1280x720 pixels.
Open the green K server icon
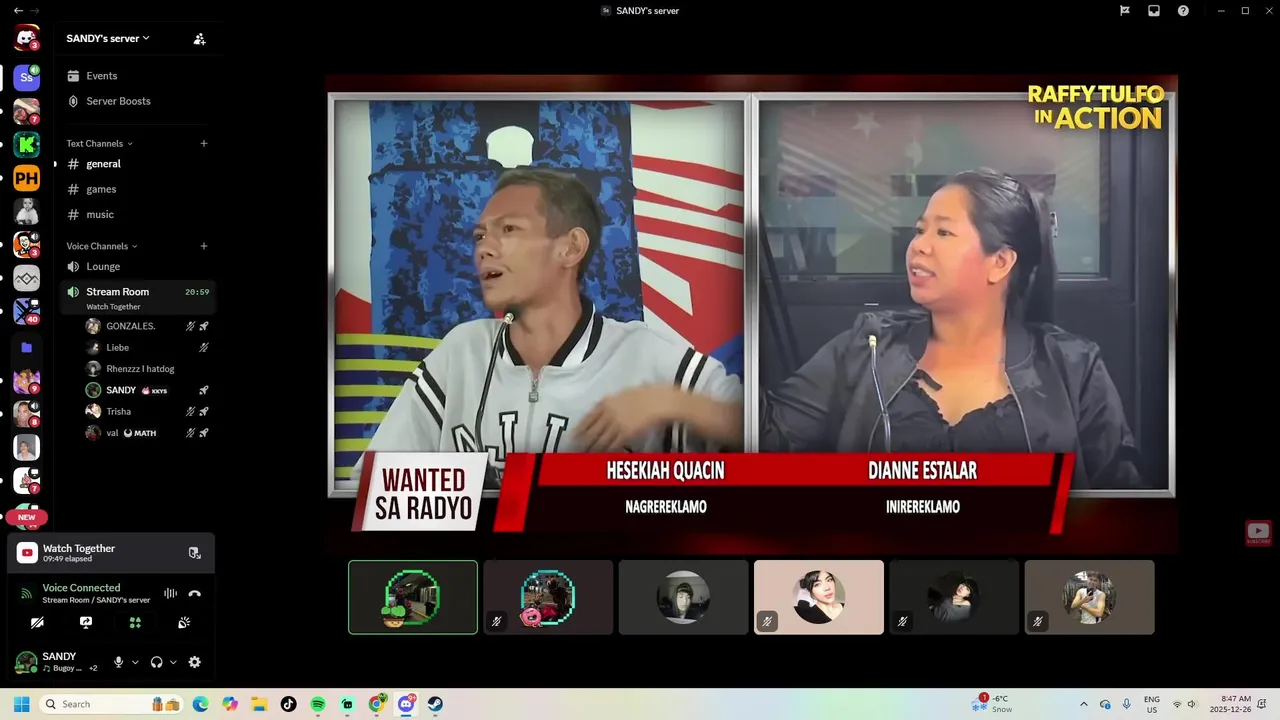pyautogui.click(x=26, y=145)
